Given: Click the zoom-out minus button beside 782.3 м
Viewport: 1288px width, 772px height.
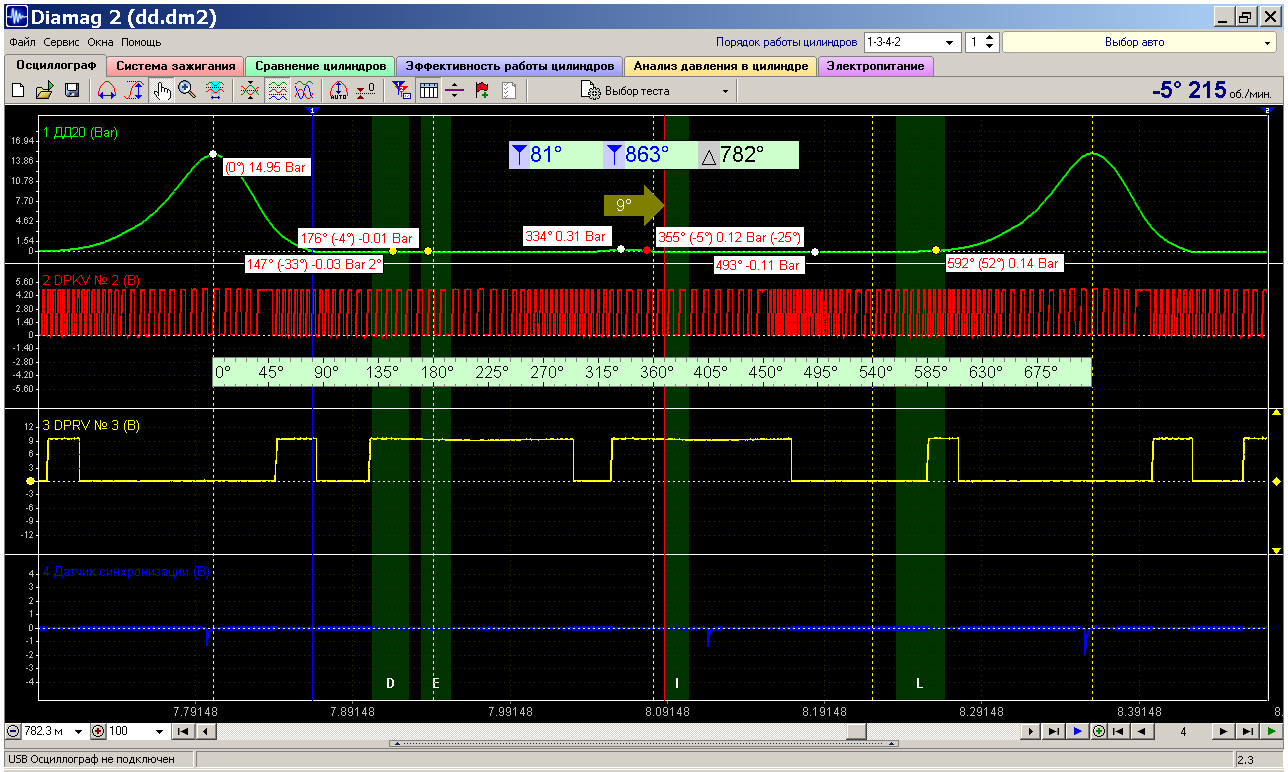Looking at the screenshot, I should [13, 731].
